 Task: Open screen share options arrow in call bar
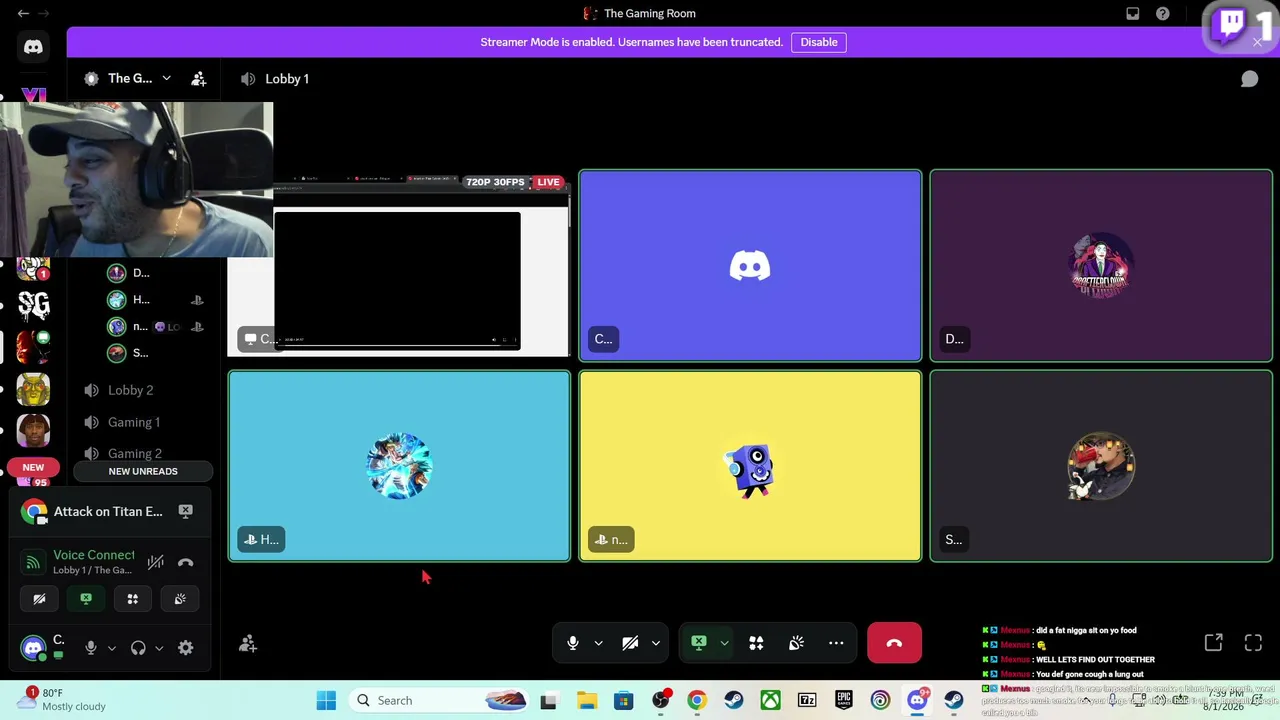click(x=724, y=643)
